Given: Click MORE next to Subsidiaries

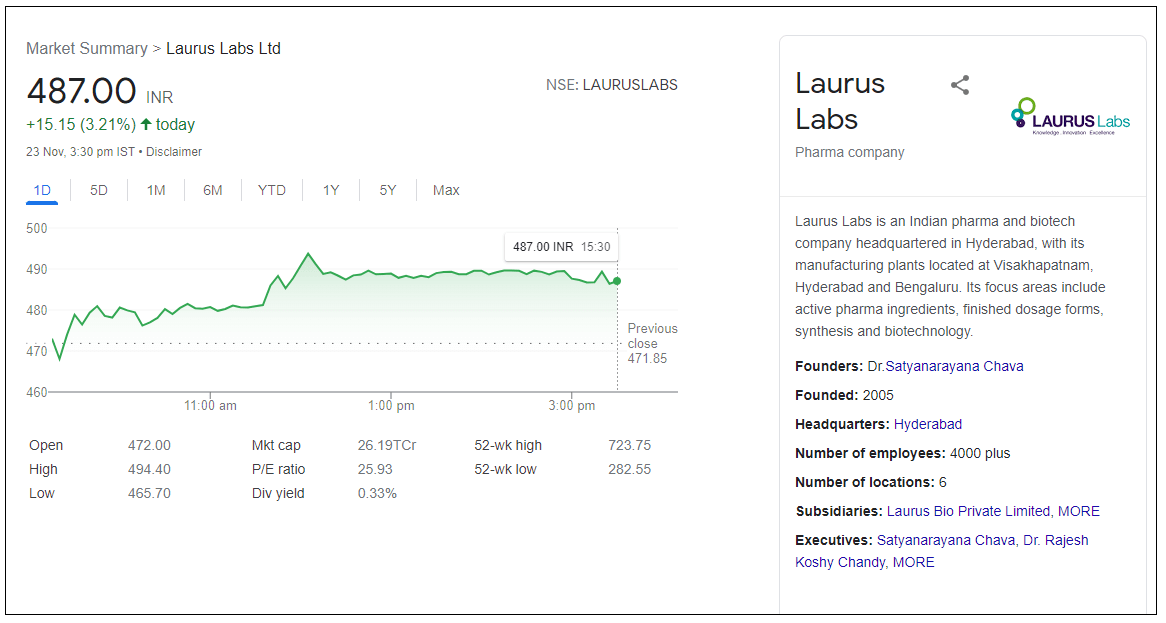Looking at the screenshot, I should click(1078, 511).
